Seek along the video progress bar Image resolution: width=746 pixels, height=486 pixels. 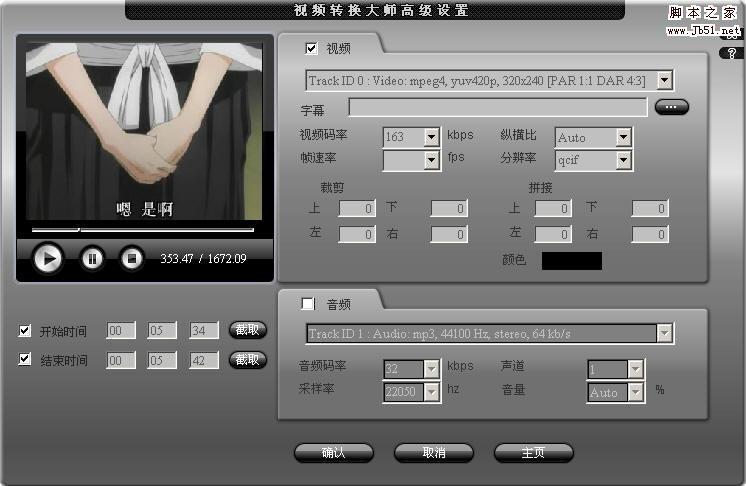143,230
